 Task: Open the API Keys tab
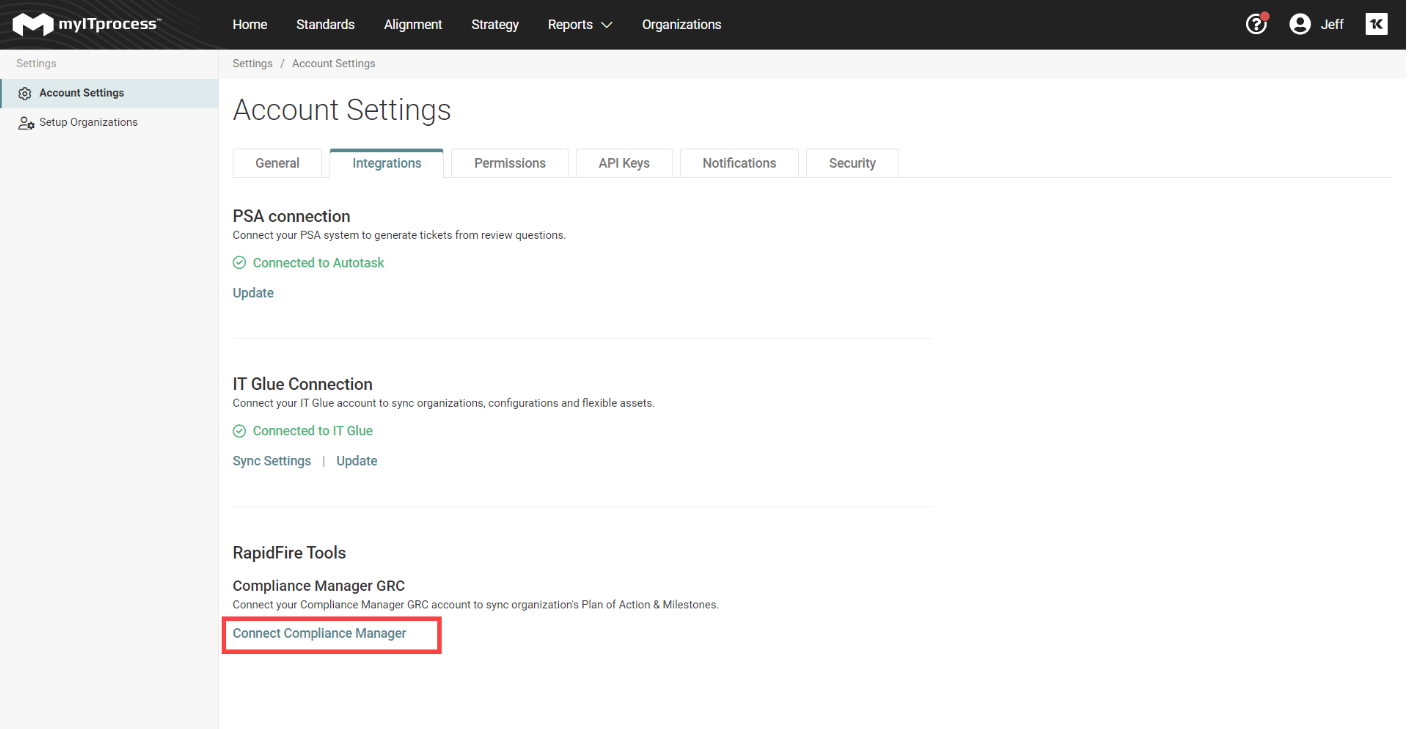tap(624, 163)
